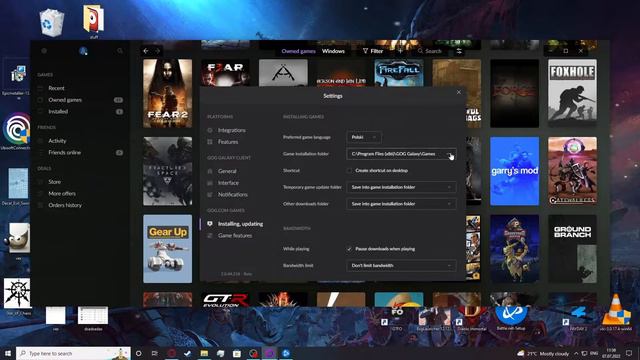Image resolution: width=640 pixels, height=360 pixels.
Task: Select Installing, updating settings section
Action: (x=240, y=224)
